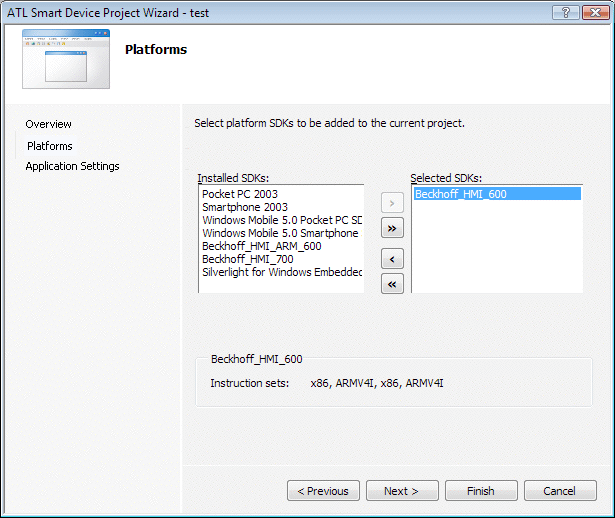Viewport: 615px width, 518px height.
Task: Choose Silverlight for Windows Embedded SDK
Action: pos(281,272)
